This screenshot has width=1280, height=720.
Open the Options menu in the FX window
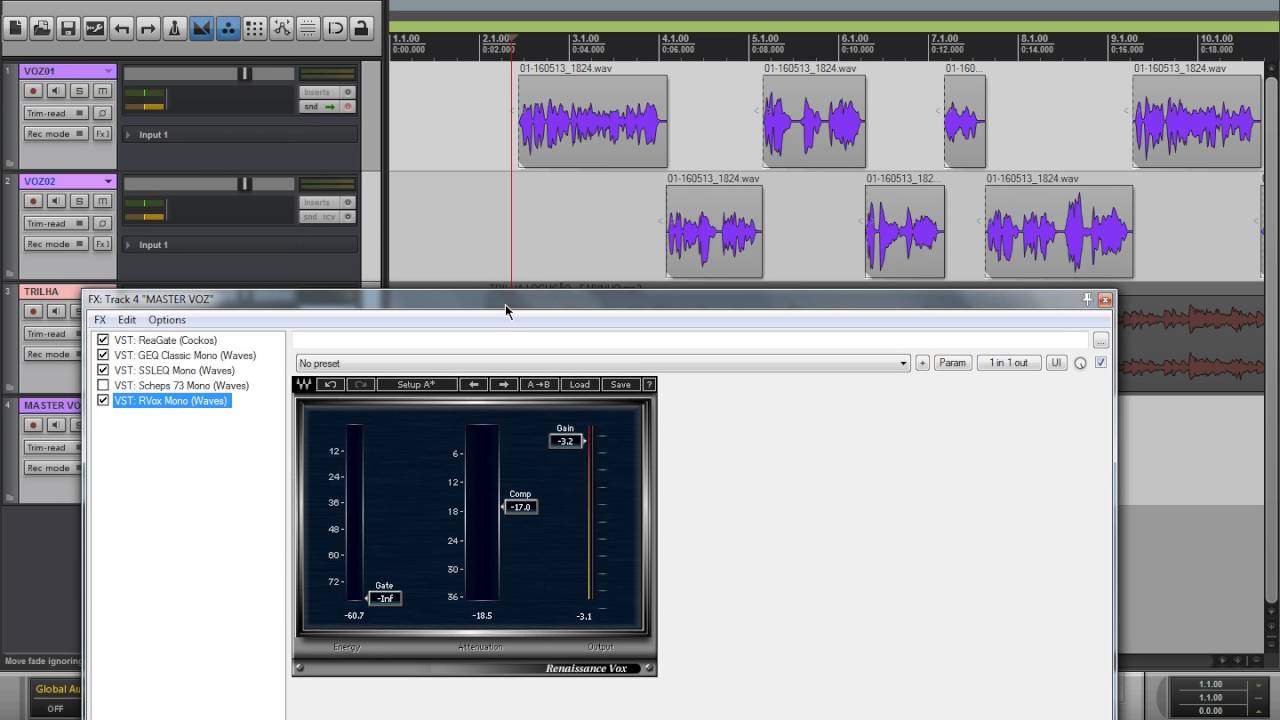coord(167,320)
